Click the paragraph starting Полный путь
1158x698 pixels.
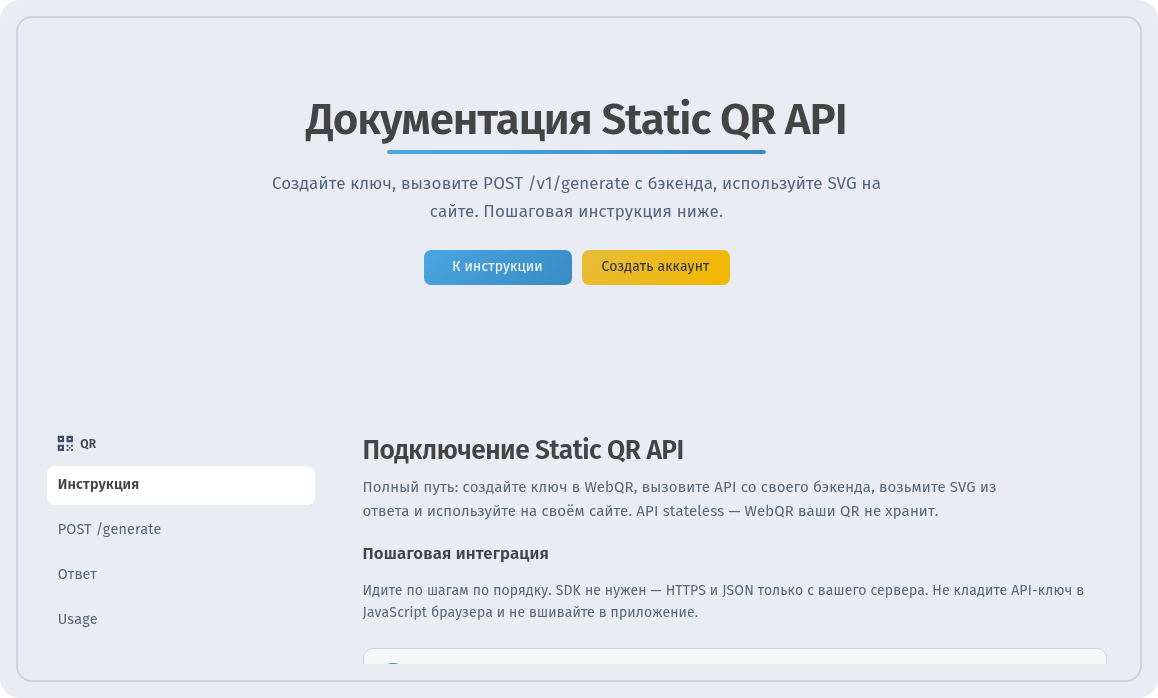[679, 499]
